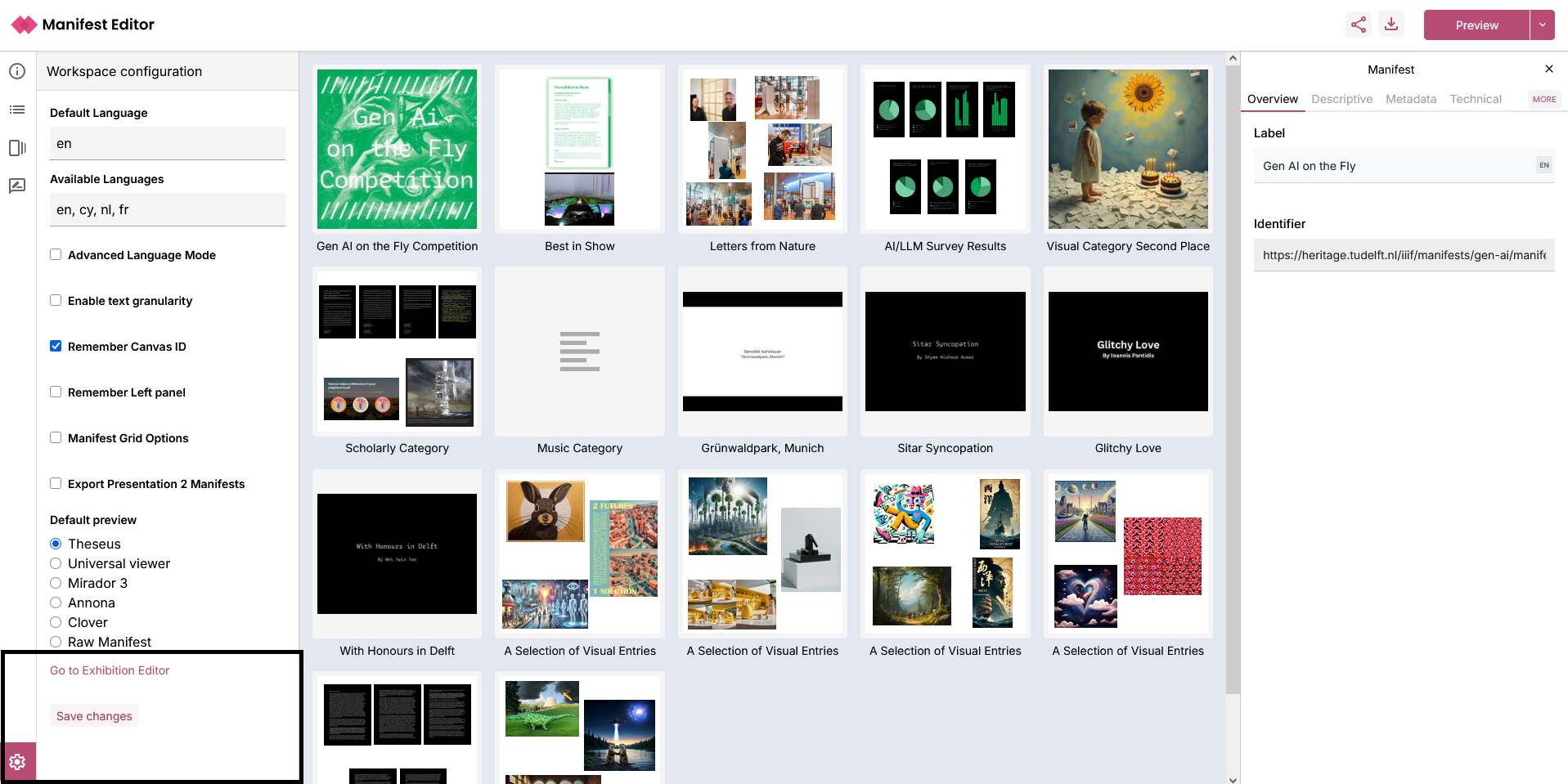The image size is (1568, 784).
Task: Open the canvas/pages panel icon in sidebar
Action: tap(17, 148)
